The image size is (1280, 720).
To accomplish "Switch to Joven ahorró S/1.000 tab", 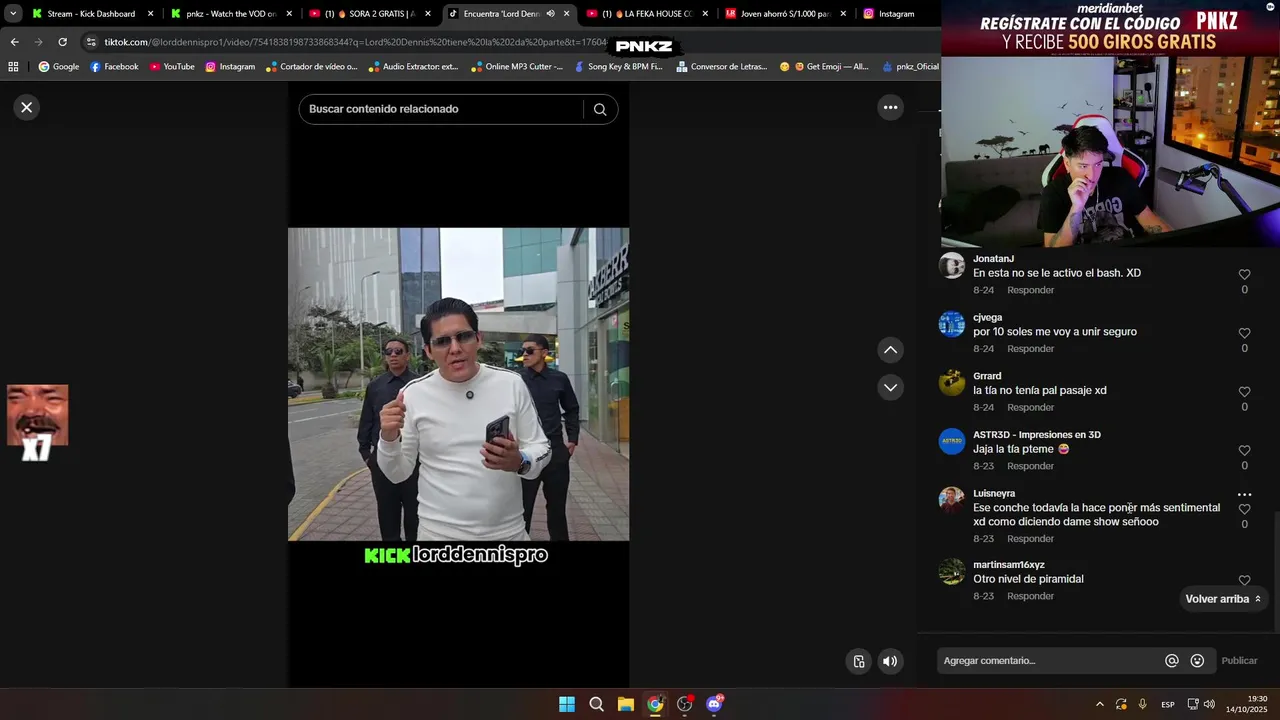I will [785, 14].
